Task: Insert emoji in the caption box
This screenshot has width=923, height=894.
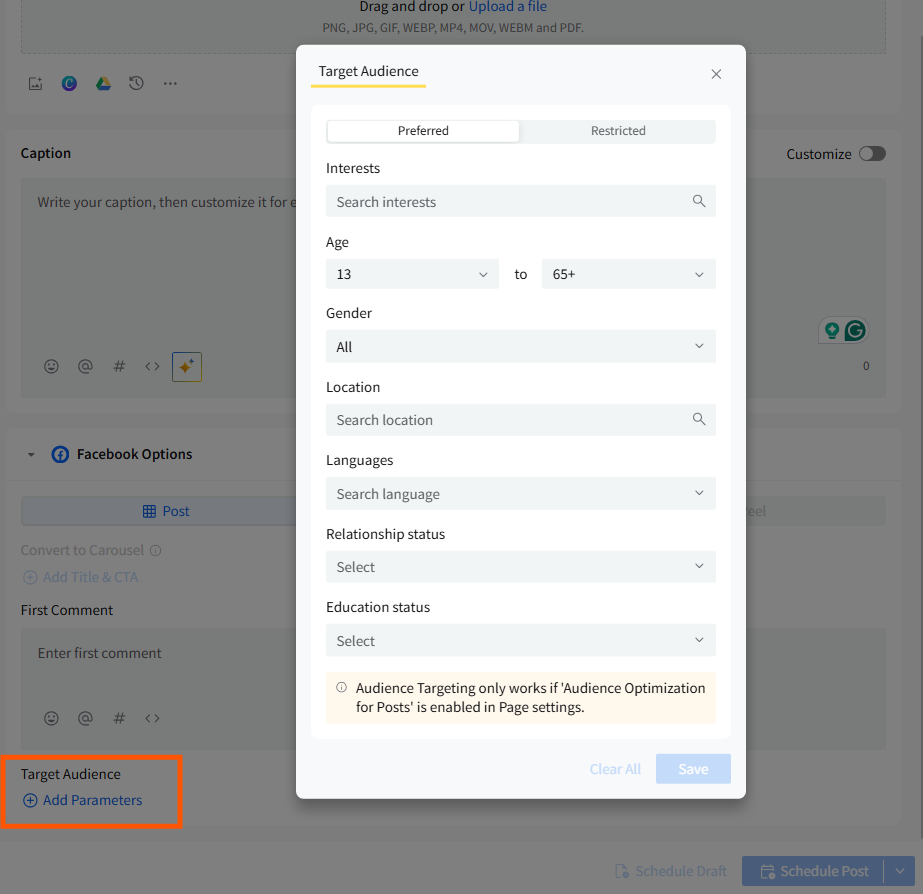Action: point(51,367)
